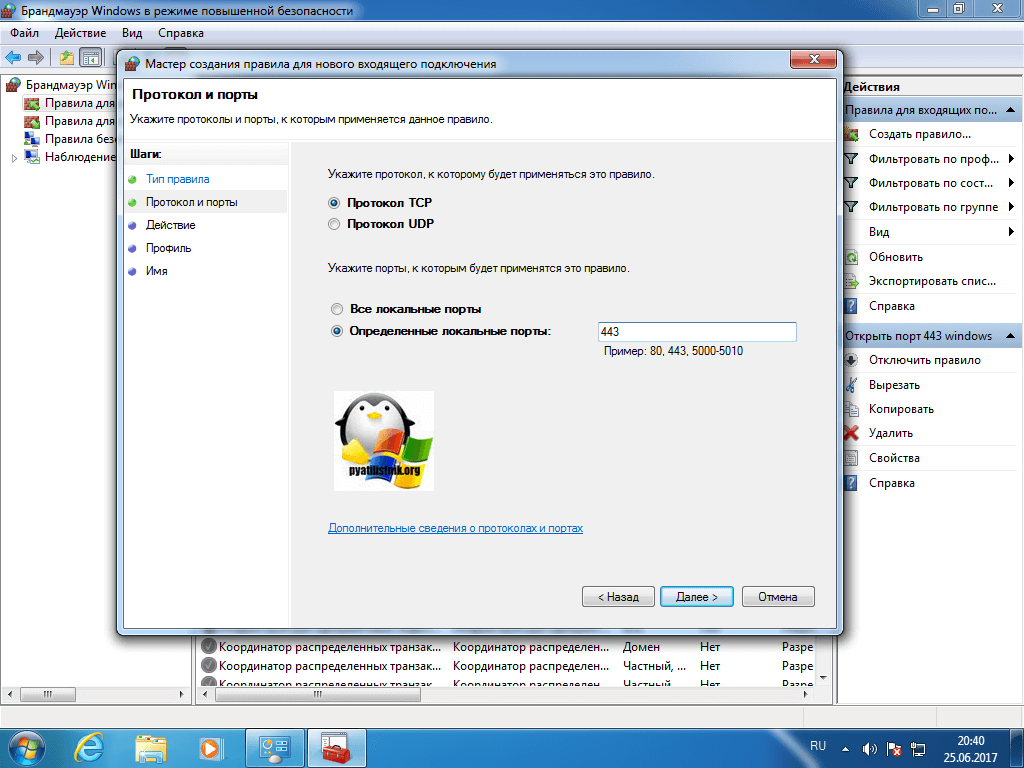Expand the Фильтровать по группе submenu arrow

point(1012,207)
